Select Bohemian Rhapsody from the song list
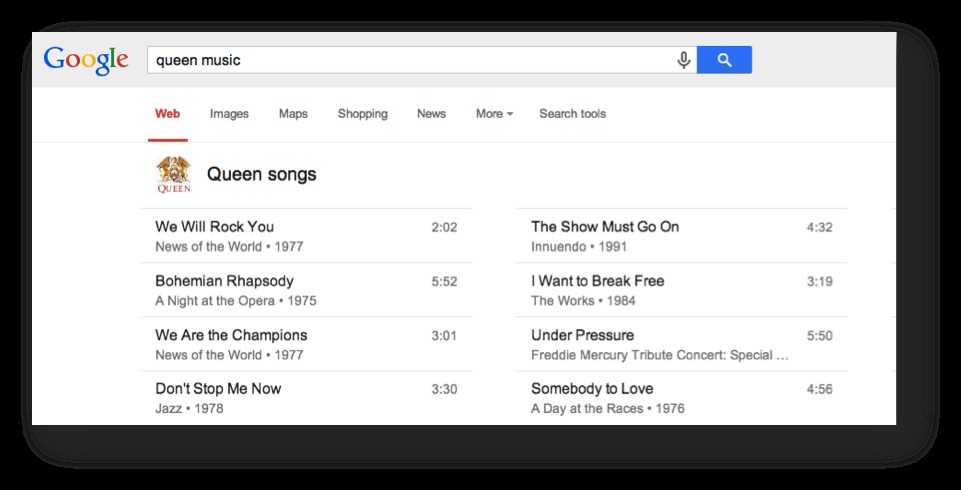This screenshot has height=490, width=961. 224,281
